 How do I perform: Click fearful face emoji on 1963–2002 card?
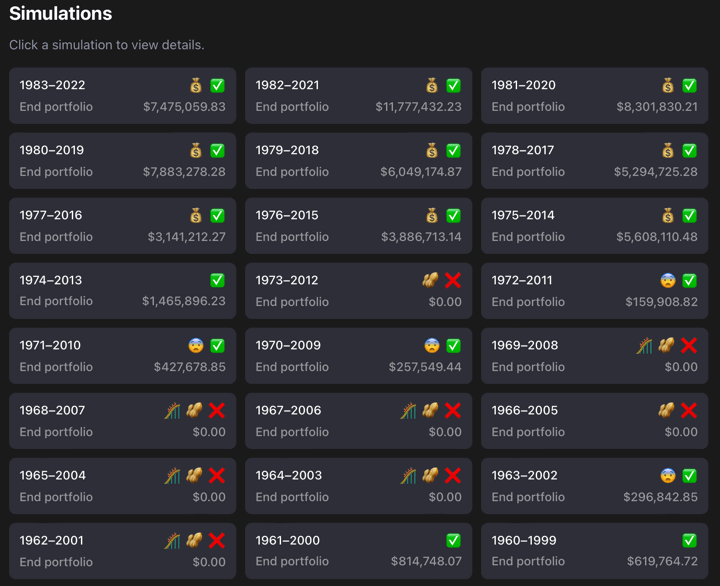[667, 476]
